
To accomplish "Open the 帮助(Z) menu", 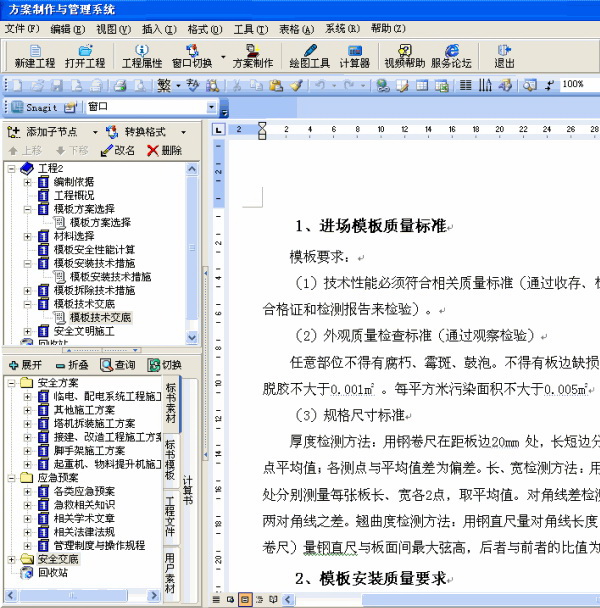I will 388,29.
